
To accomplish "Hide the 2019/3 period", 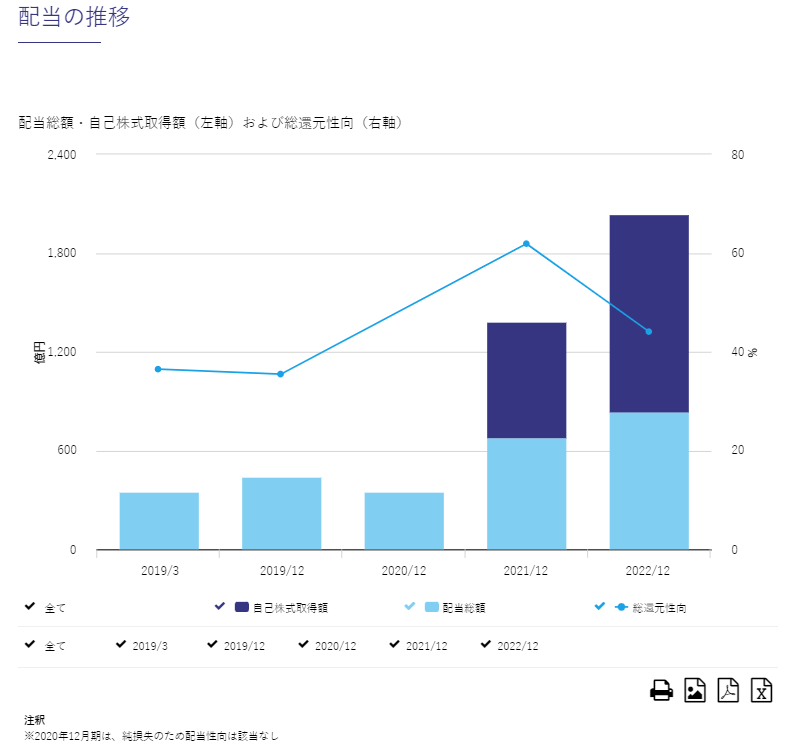I will point(121,645).
